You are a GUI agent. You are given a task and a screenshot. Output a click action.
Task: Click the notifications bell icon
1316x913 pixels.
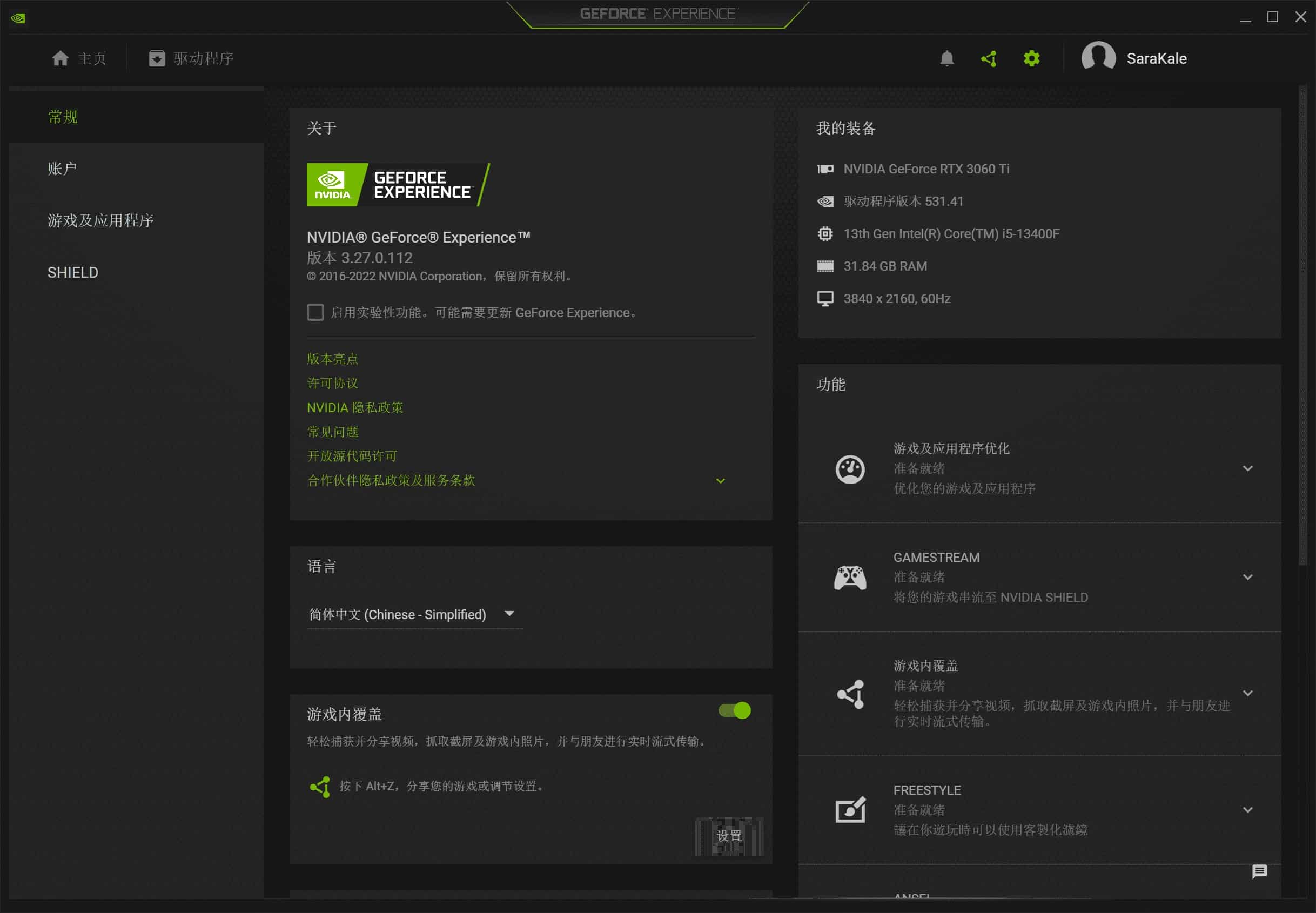(946, 58)
